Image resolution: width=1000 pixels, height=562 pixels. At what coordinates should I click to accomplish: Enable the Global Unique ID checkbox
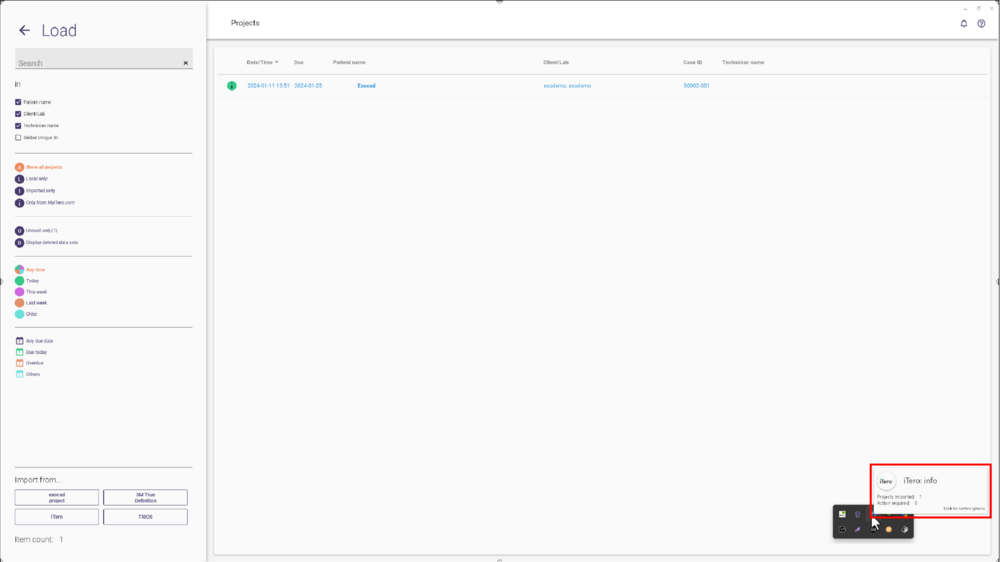tap(18, 137)
